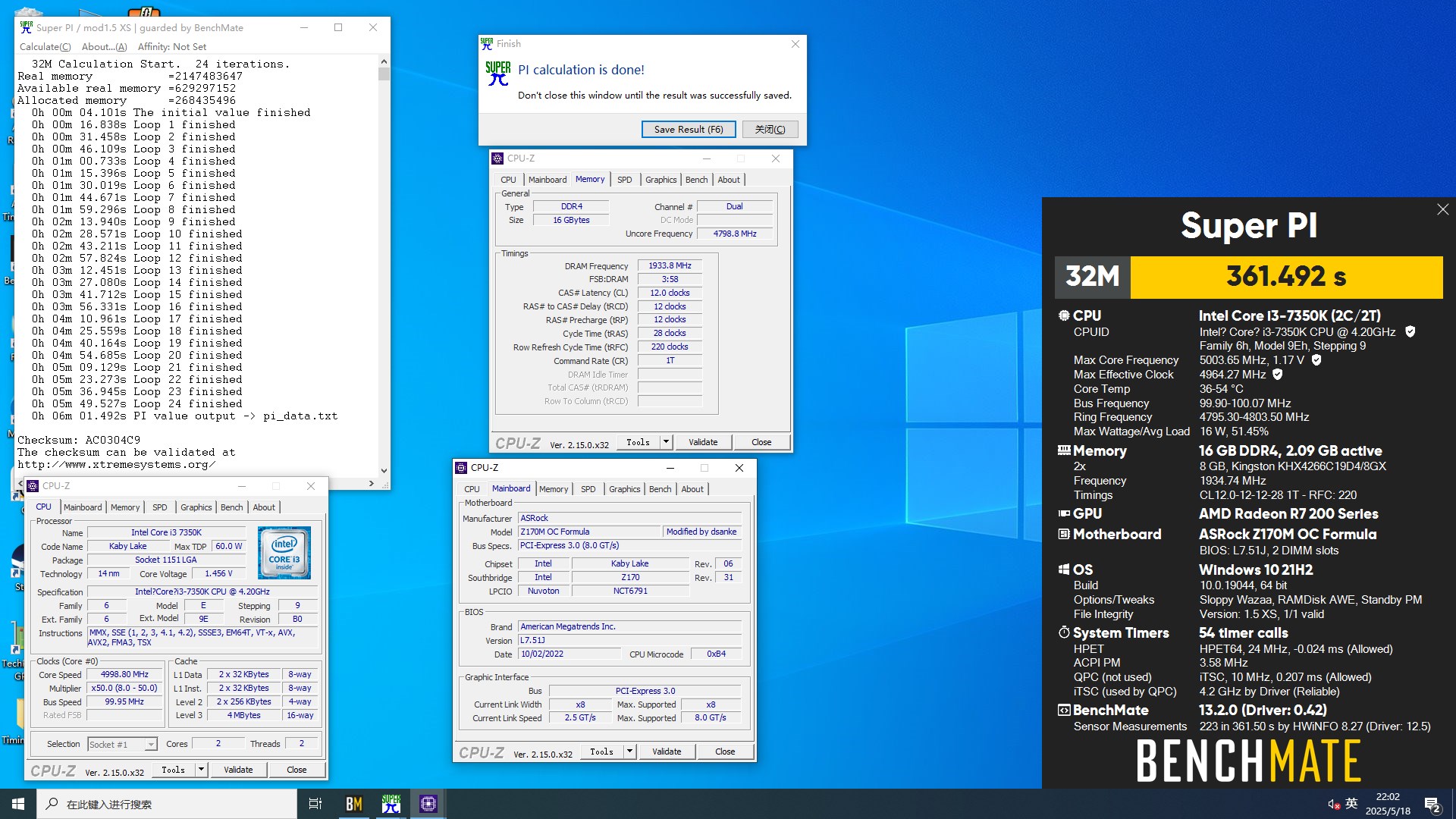Click the taskbar clock showing 22:02
This screenshot has height=819, width=1456.
coord(1388,804)
